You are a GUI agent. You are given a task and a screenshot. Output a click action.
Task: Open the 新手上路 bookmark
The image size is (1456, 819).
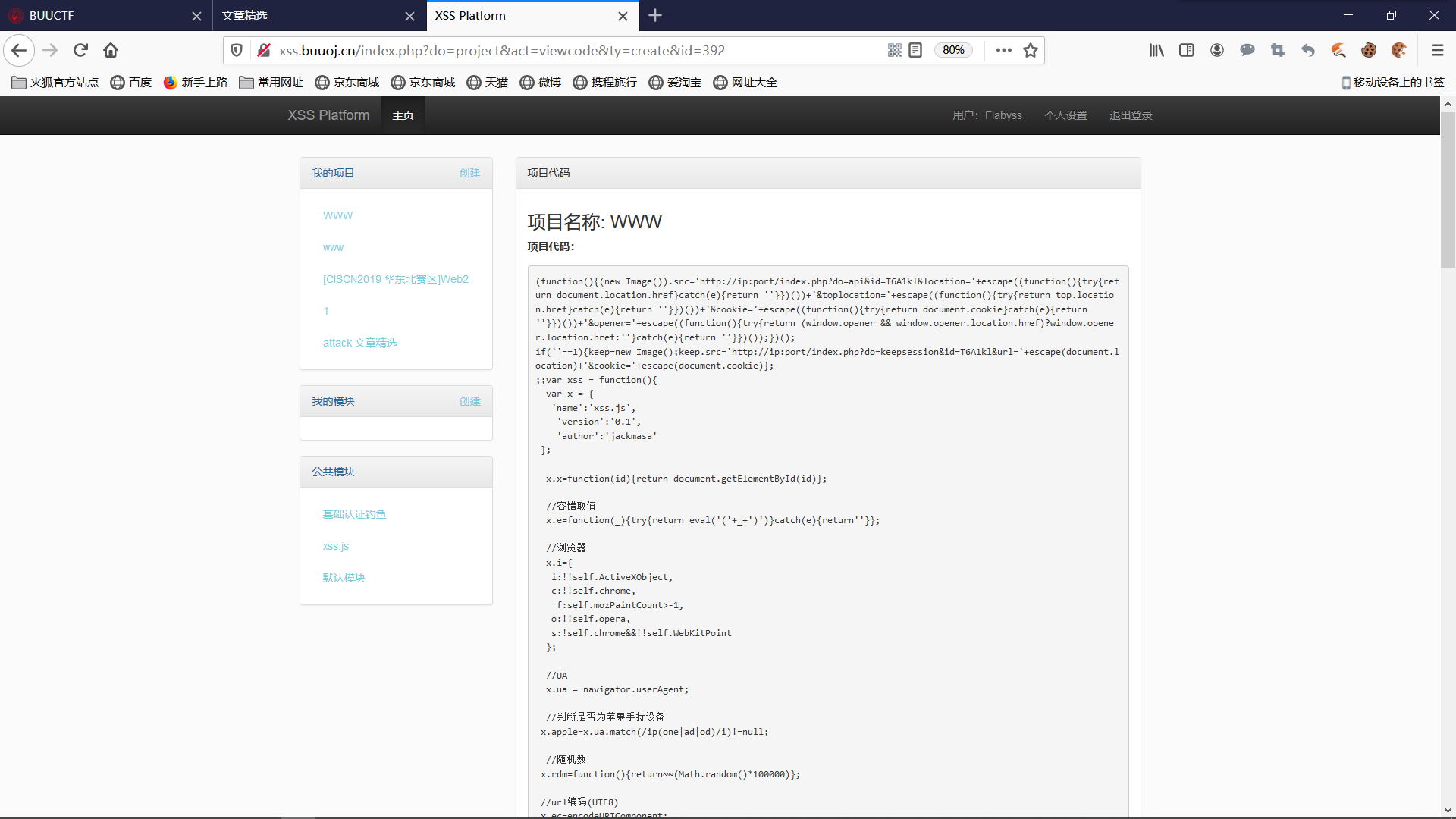(196, 83)
